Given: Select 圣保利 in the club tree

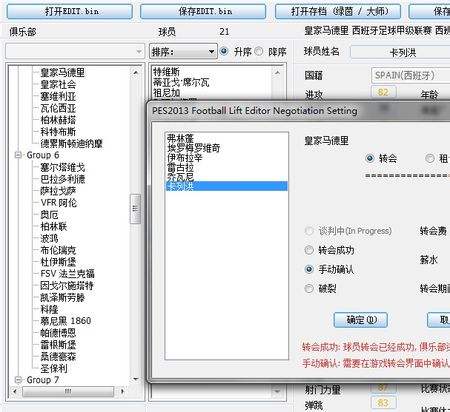Looking at the screenshot, I should point(54,368).
